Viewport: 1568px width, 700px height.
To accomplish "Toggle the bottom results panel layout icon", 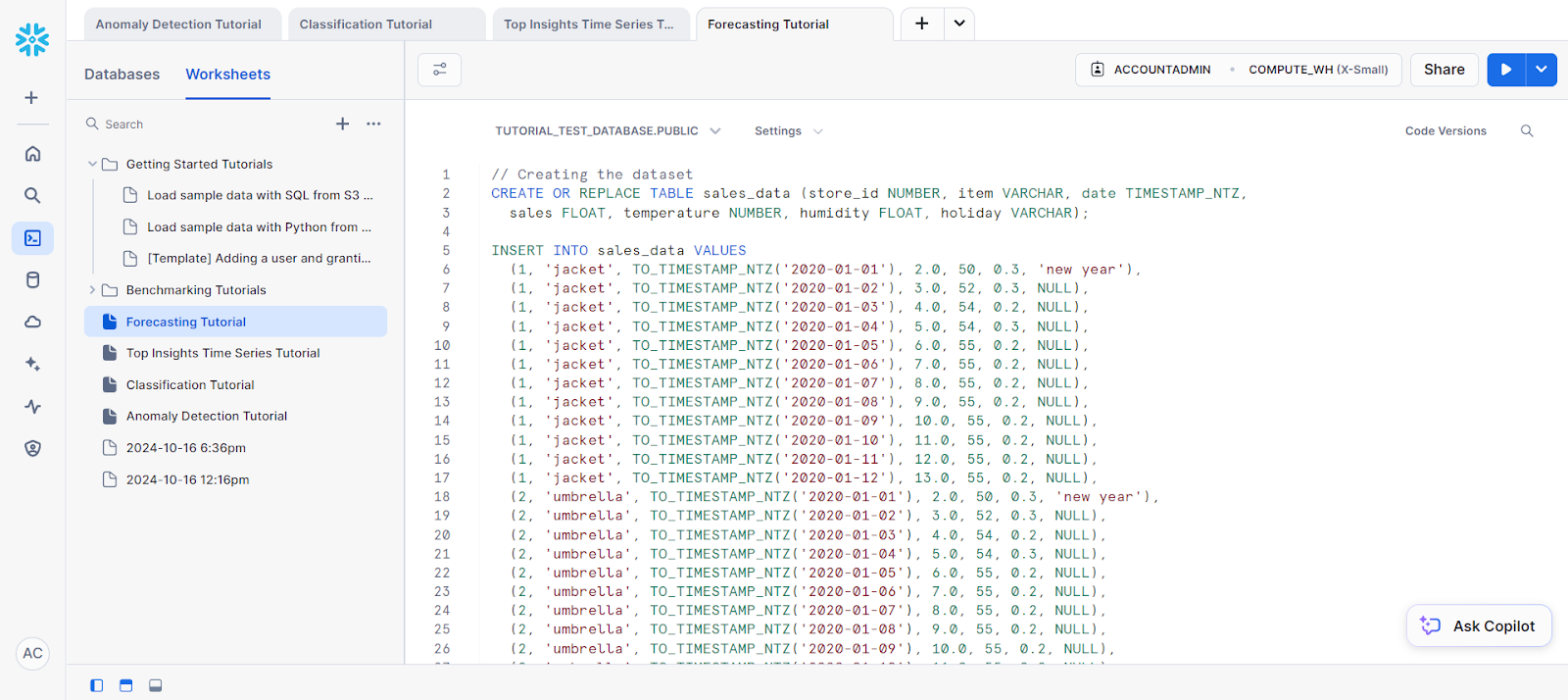I will 155,685.
